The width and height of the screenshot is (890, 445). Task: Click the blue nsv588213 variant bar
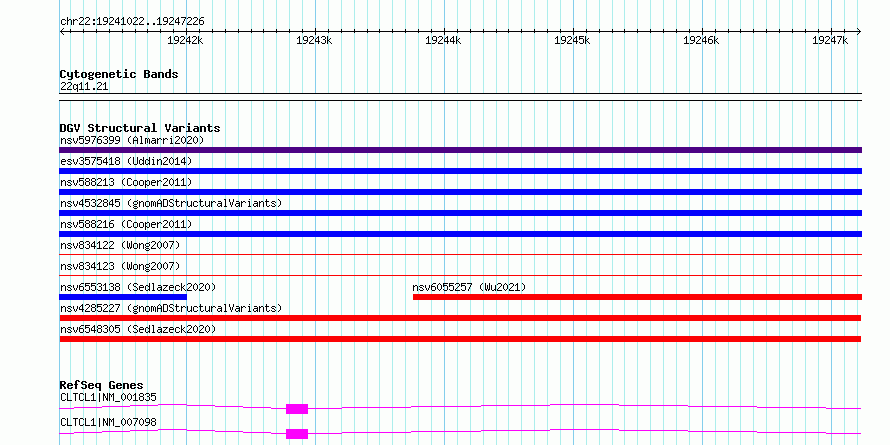460,192
